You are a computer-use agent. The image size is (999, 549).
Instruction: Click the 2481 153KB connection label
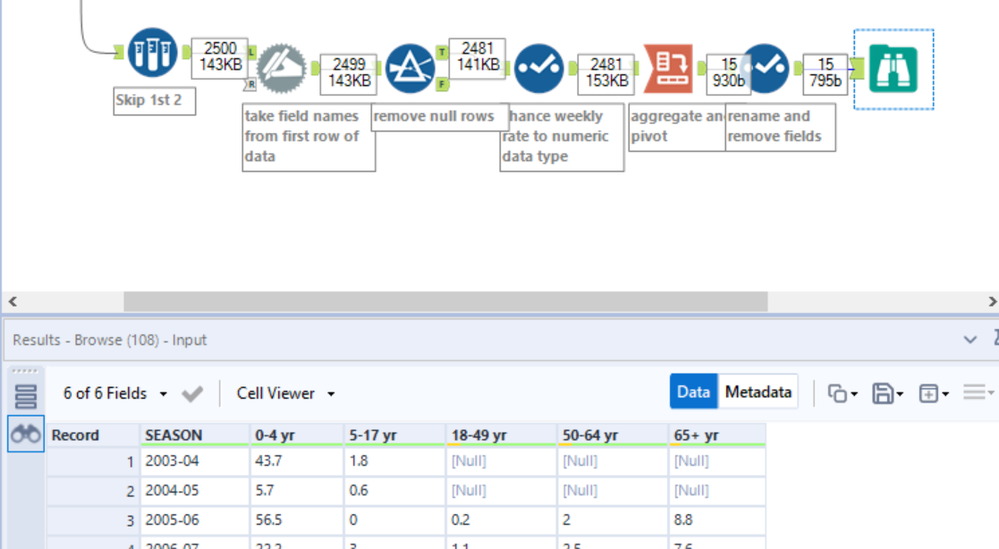pos(607,73)
